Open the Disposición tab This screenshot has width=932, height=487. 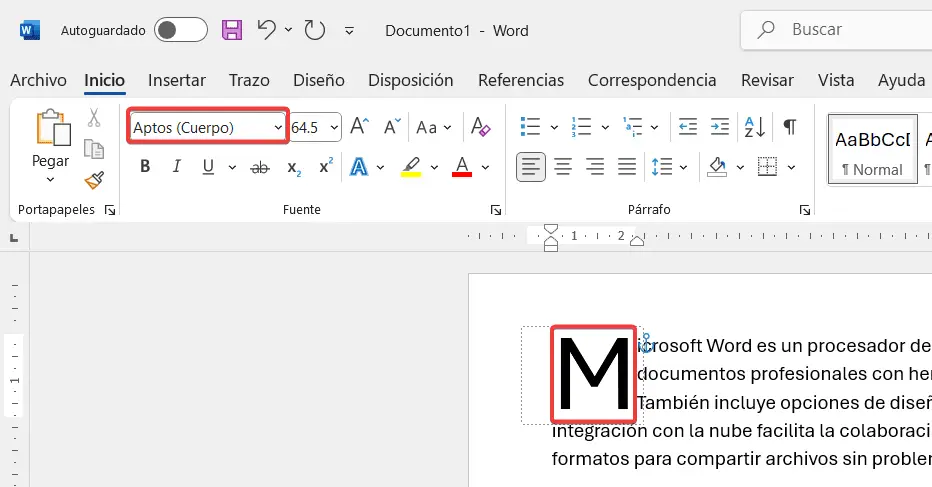410,80
